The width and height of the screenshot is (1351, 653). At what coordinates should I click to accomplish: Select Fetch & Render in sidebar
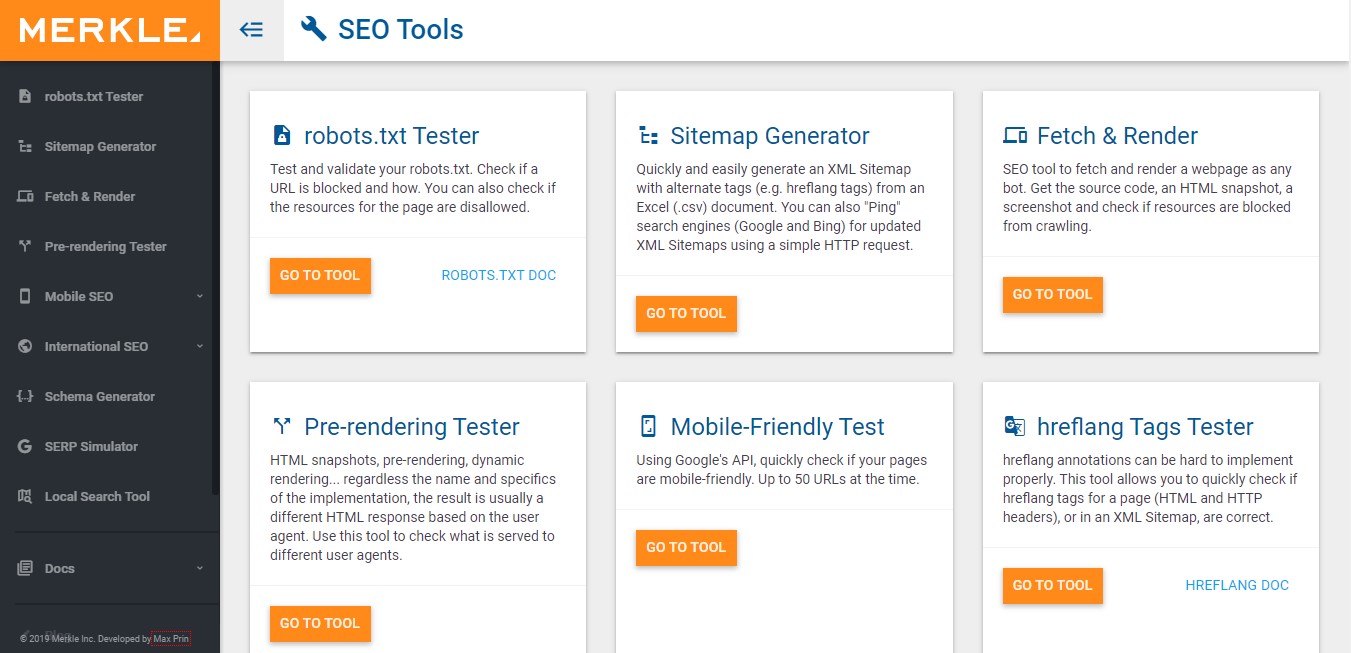[x=90, y=196]
